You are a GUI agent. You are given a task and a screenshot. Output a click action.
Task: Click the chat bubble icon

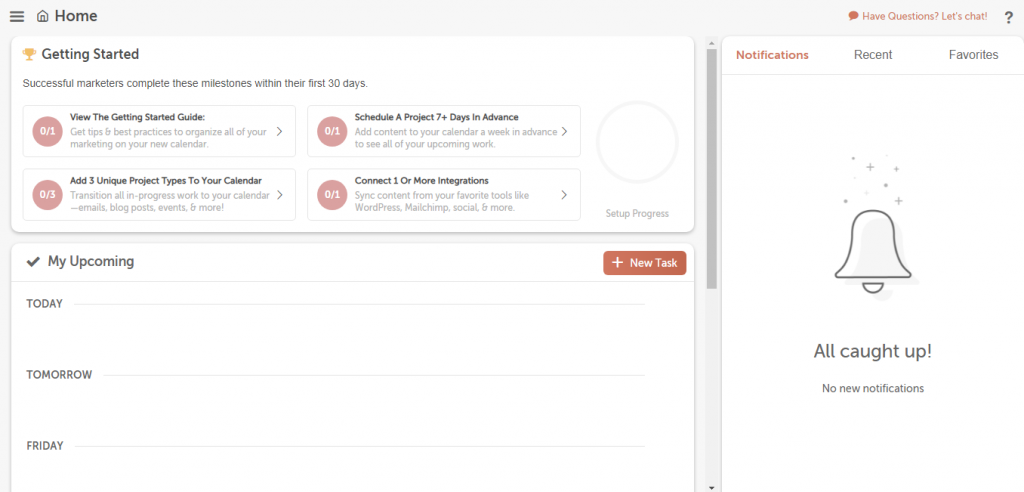[x=853, y=16]
